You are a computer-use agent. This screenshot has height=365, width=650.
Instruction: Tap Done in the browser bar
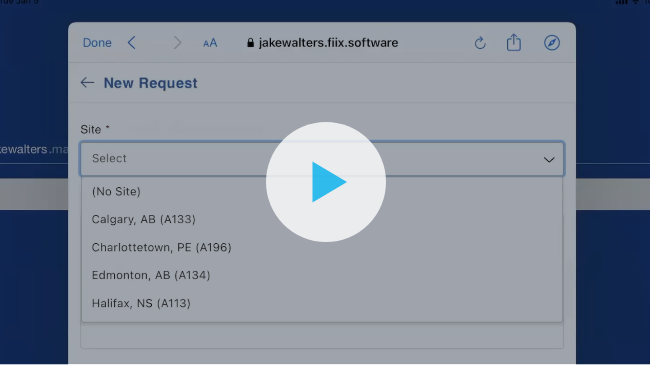pos(97,43)
